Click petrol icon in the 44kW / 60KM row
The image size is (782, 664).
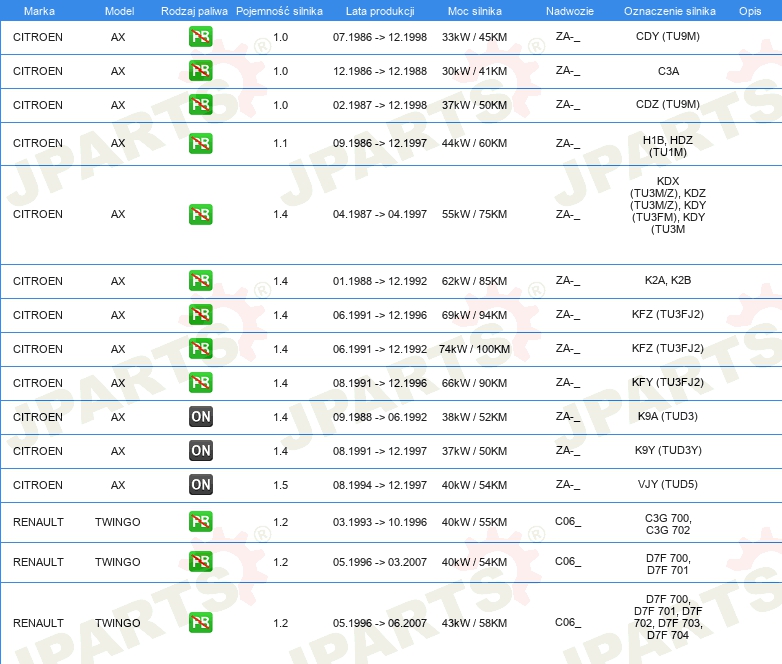click(200, 143)
